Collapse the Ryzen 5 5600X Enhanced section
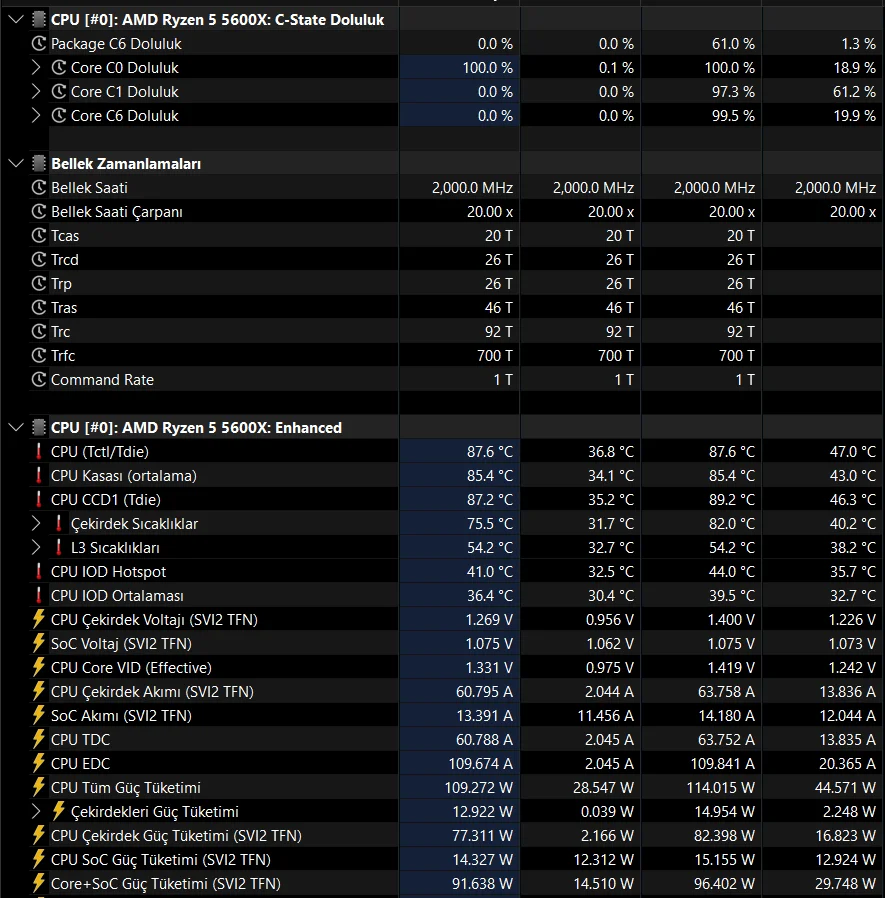Screen dimensions: 885x898 coord(16,428)
